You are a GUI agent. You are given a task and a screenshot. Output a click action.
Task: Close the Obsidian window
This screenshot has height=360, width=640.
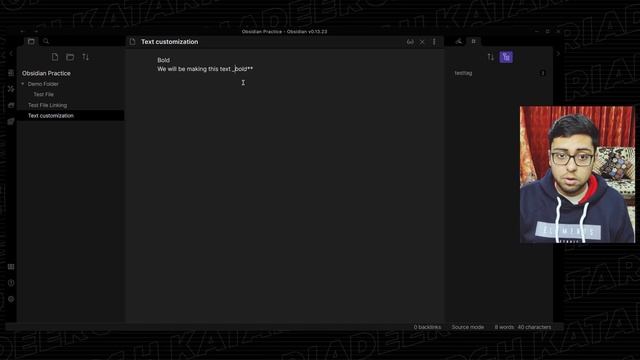(x=558, y=31)
